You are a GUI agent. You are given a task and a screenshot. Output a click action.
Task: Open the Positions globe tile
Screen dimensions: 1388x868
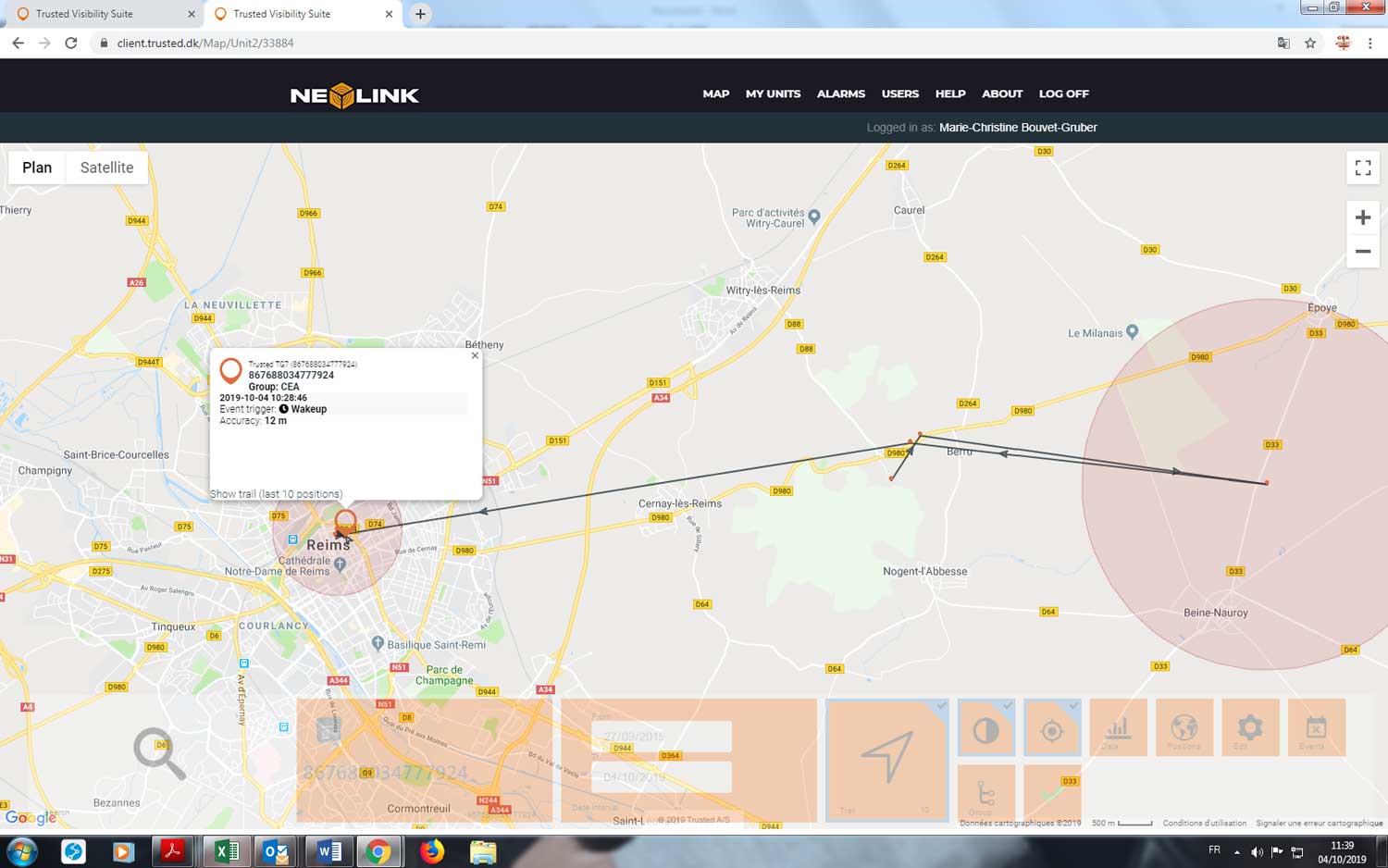1184,727
